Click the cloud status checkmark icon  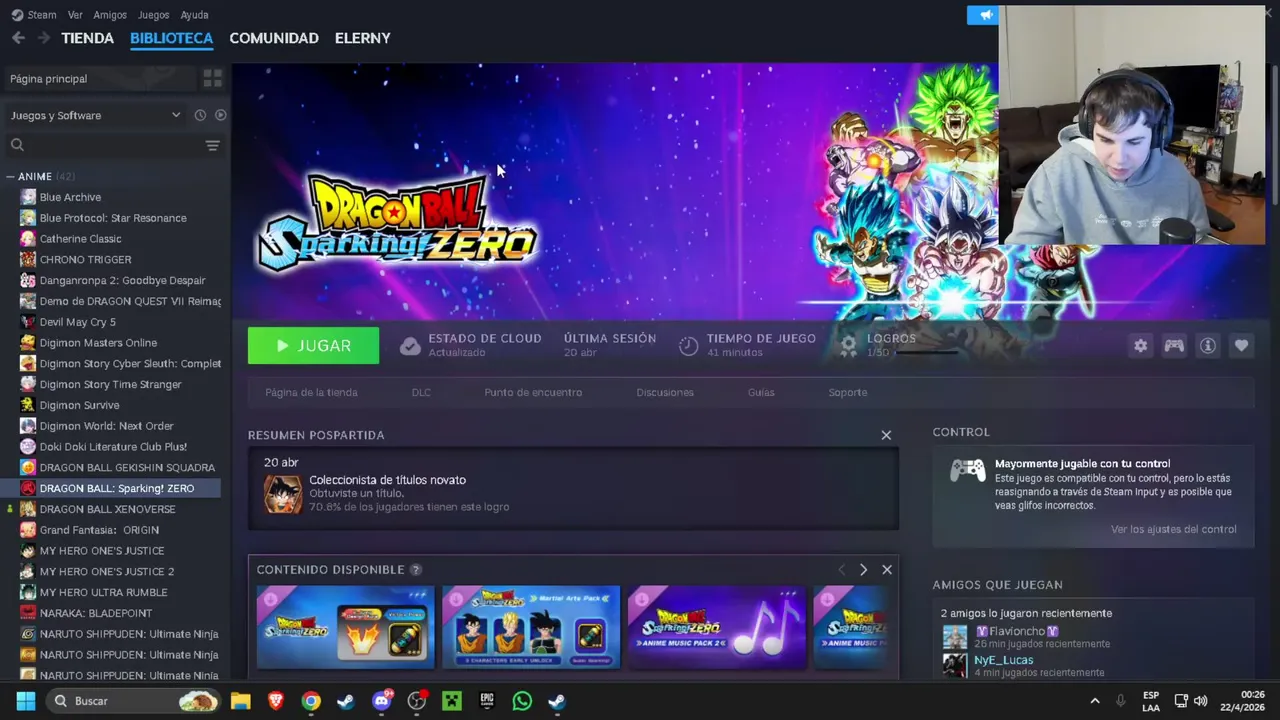[410, 346]
